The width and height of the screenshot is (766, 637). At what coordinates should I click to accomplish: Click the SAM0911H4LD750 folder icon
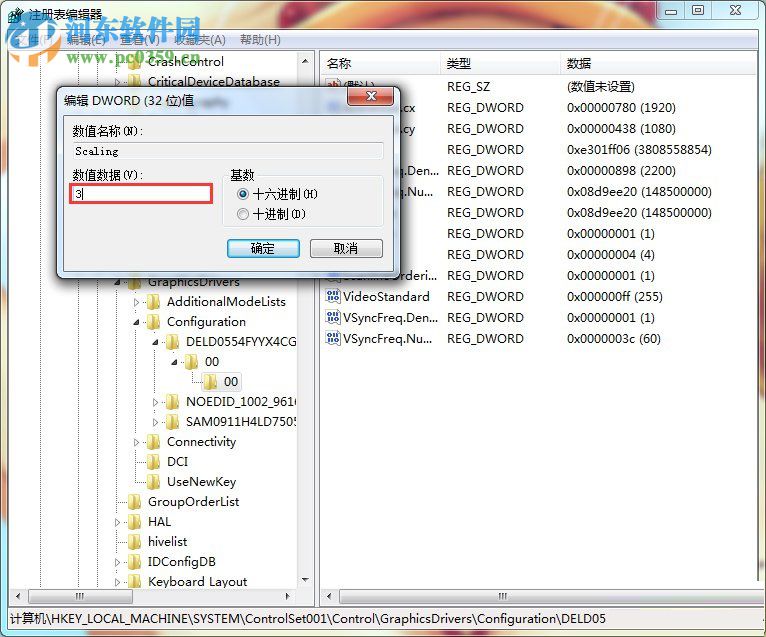pos(172,422)
